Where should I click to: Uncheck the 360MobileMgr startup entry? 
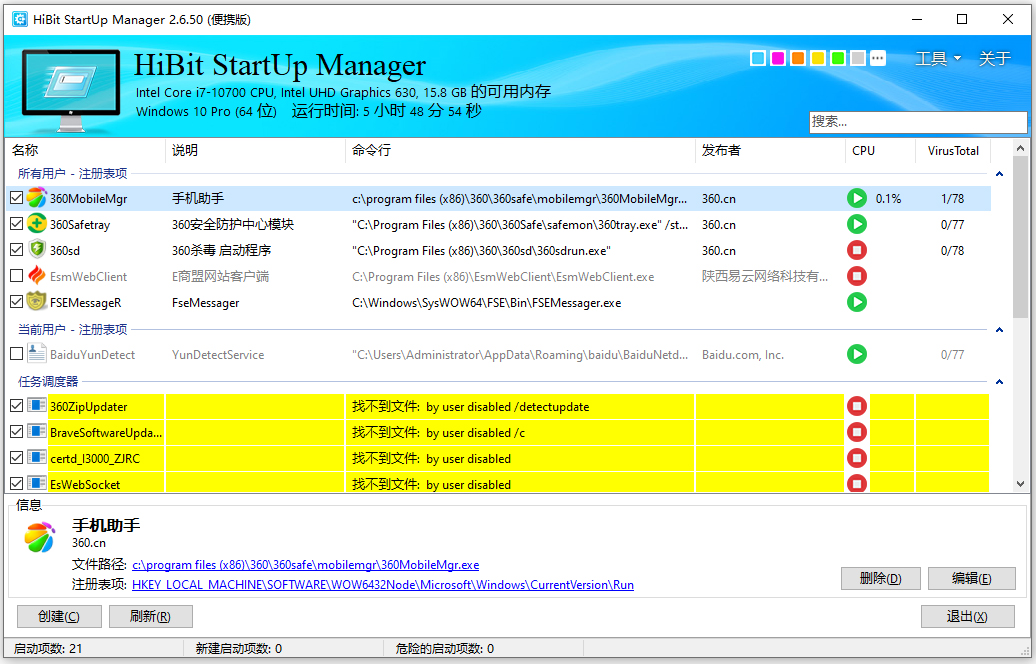[17, 198]
